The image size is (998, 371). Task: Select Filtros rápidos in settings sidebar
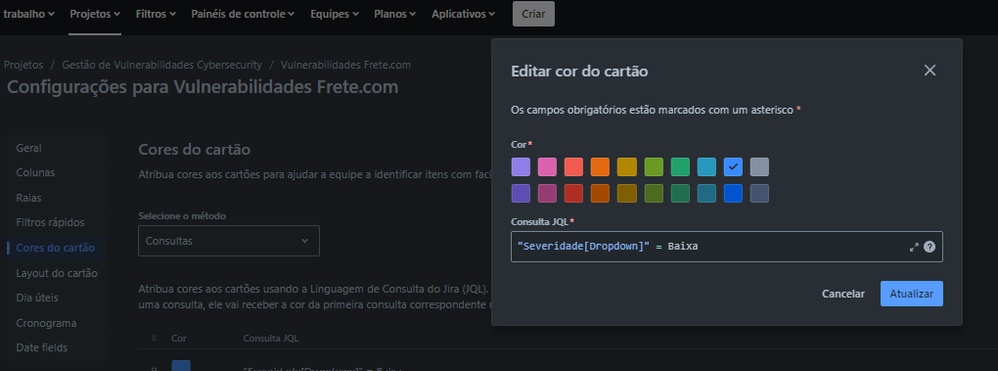tap(50, 223)
